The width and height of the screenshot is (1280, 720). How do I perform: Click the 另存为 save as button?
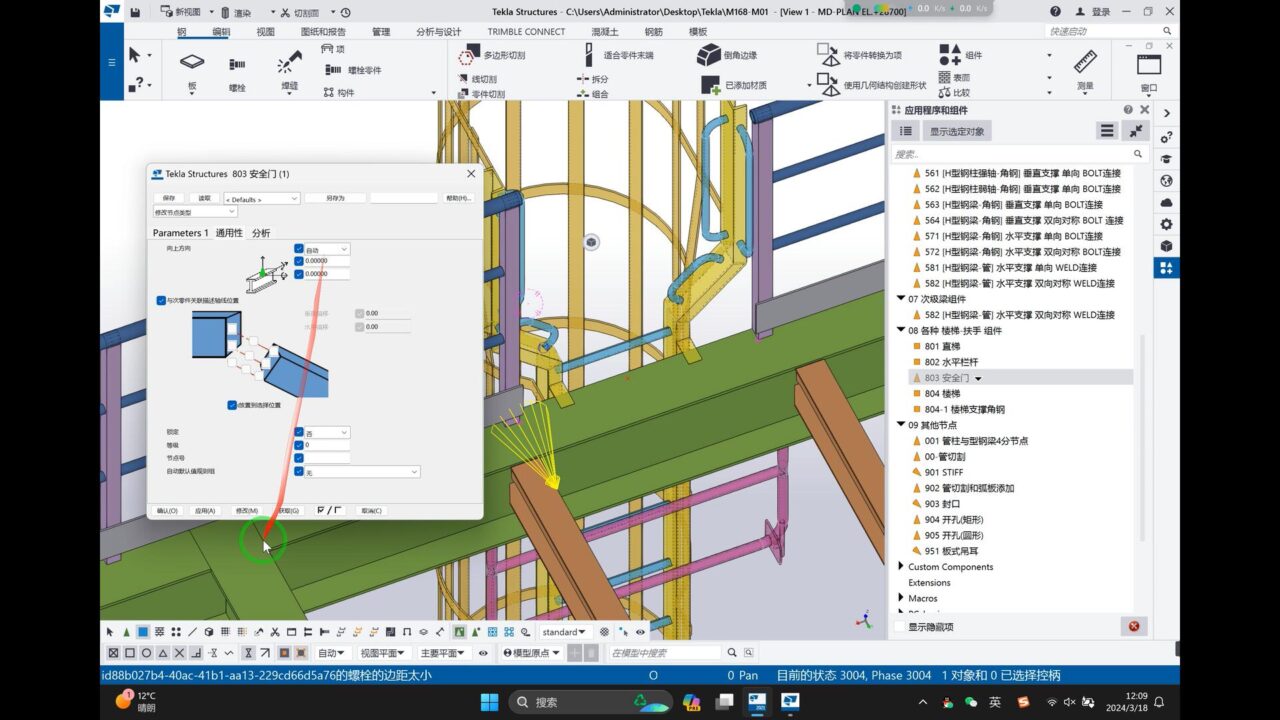click(x=335, y=198)
